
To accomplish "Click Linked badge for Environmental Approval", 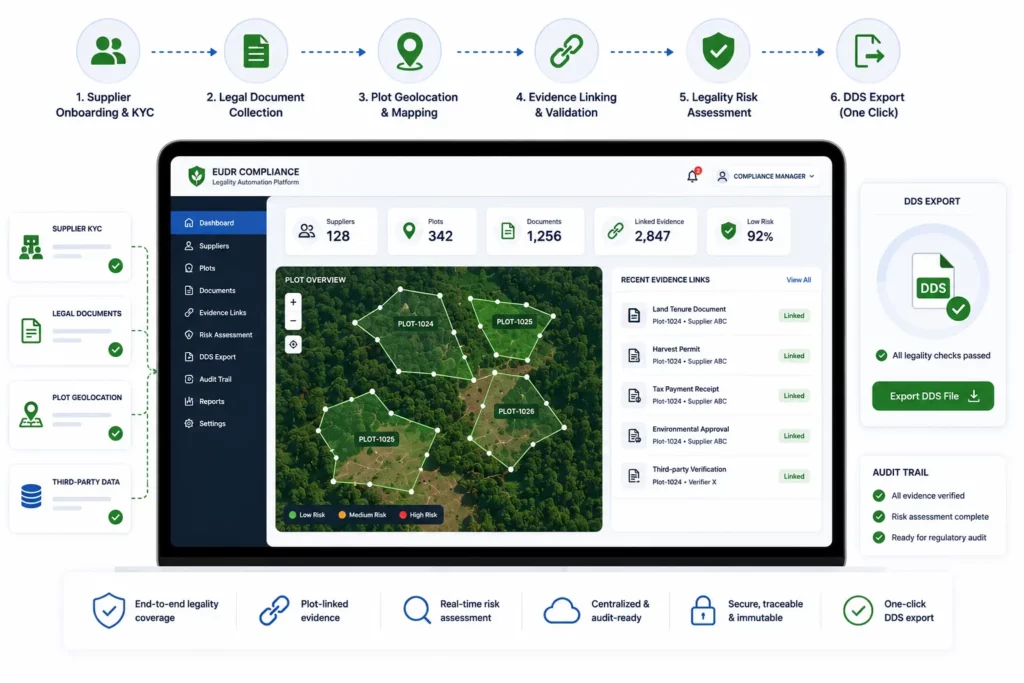I will pos(793,436).
